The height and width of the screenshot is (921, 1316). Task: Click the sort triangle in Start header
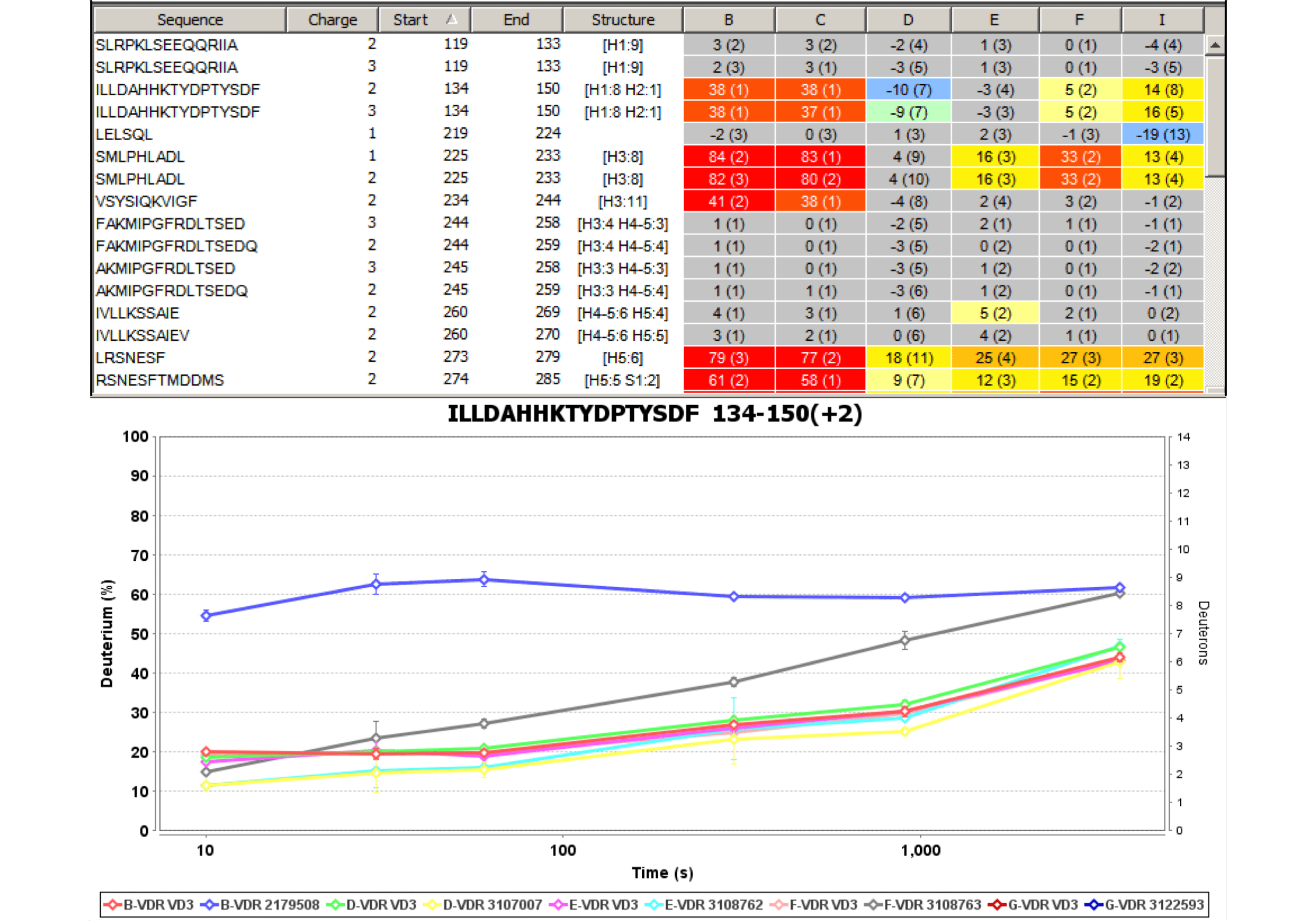pos(452,19)
